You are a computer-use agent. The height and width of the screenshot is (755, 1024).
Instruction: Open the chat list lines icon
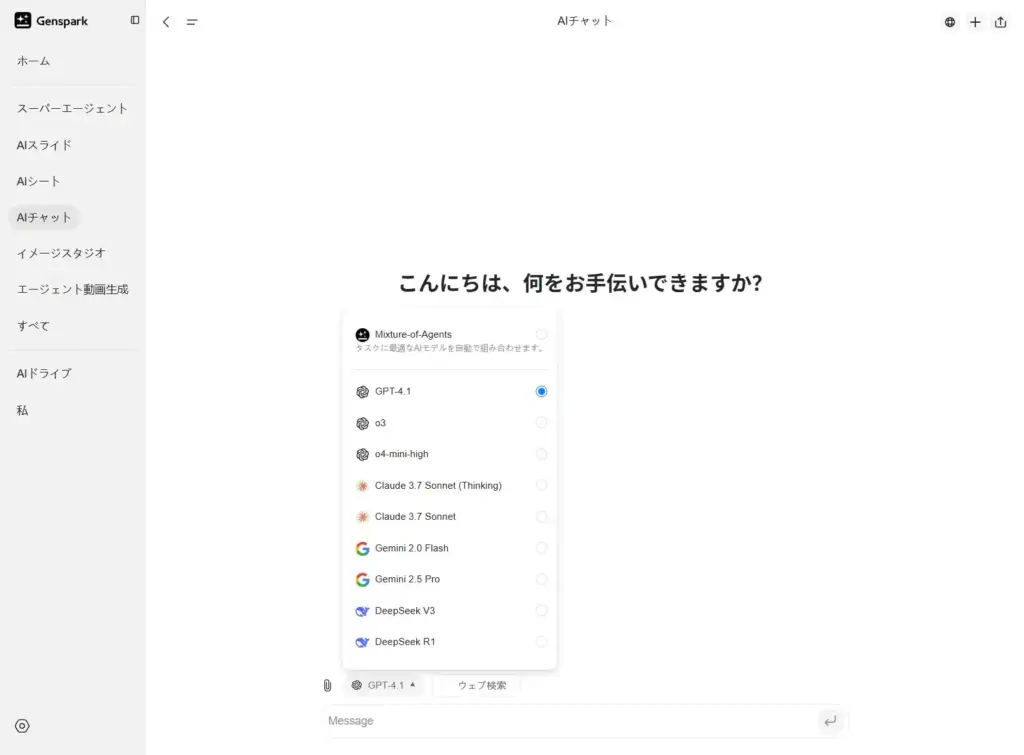click(191, 22)
